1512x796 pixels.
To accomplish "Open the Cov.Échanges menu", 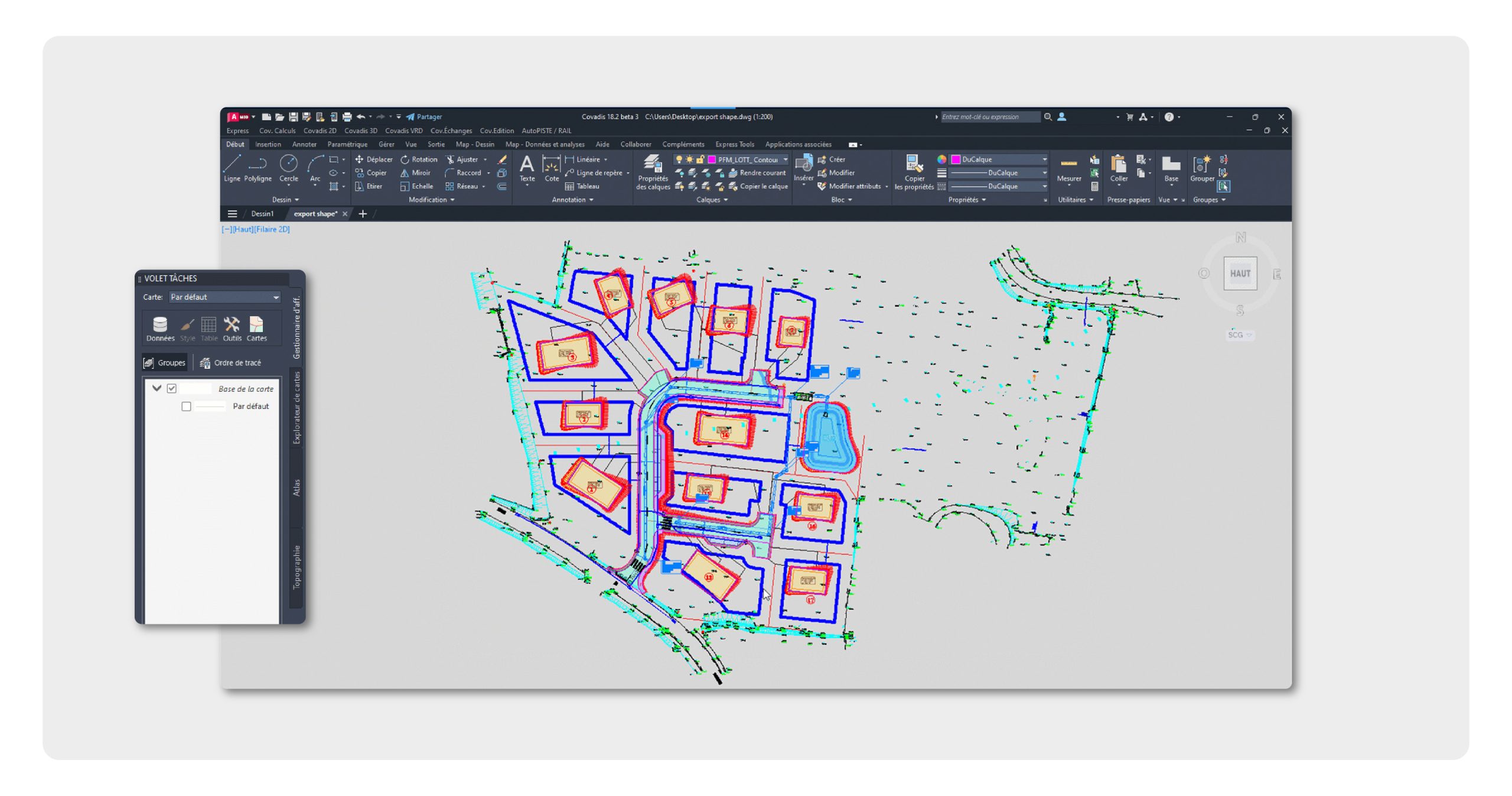I will coord(451,131).
